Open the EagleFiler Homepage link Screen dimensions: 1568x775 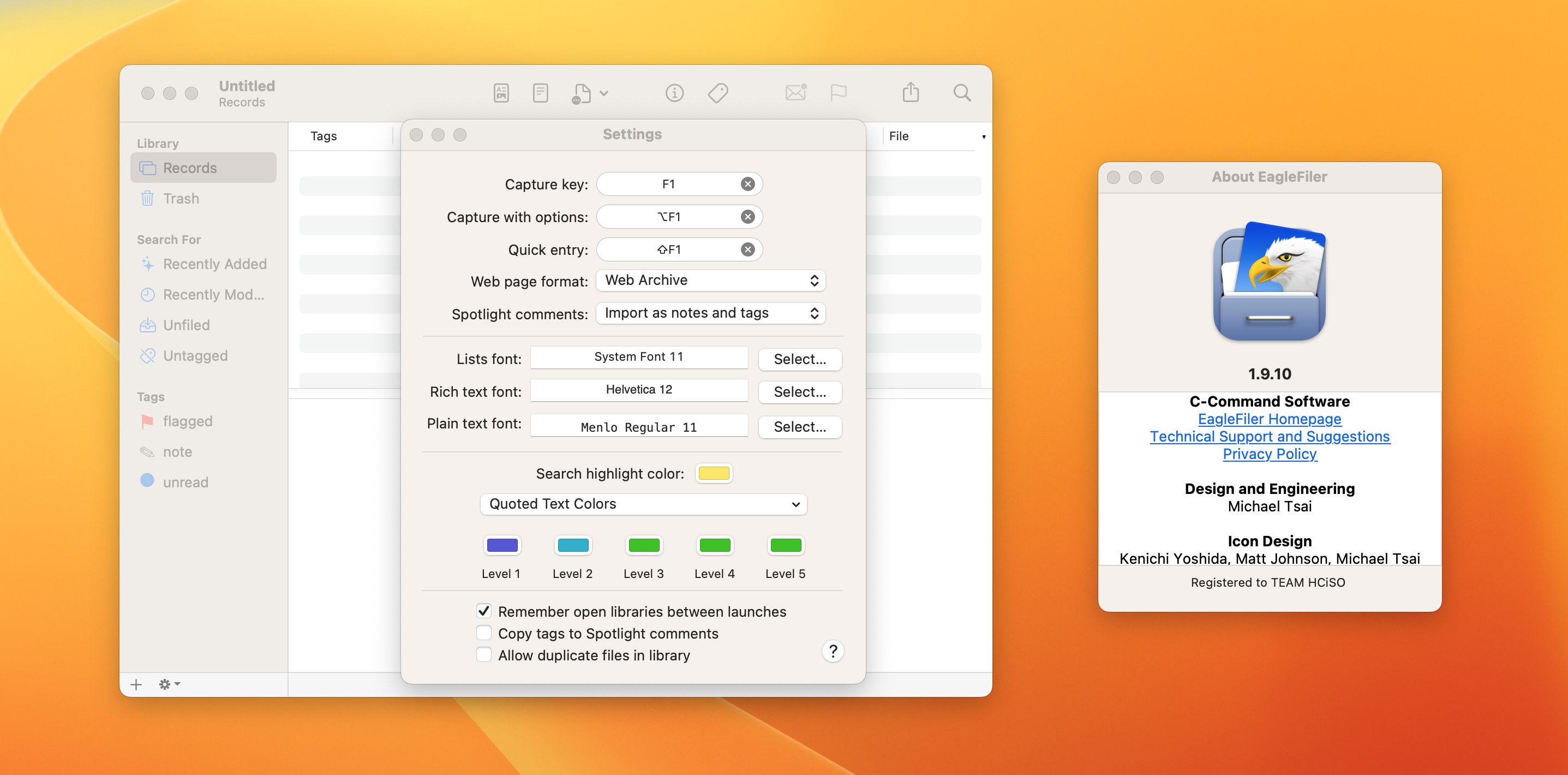(x=1269, y=419)
